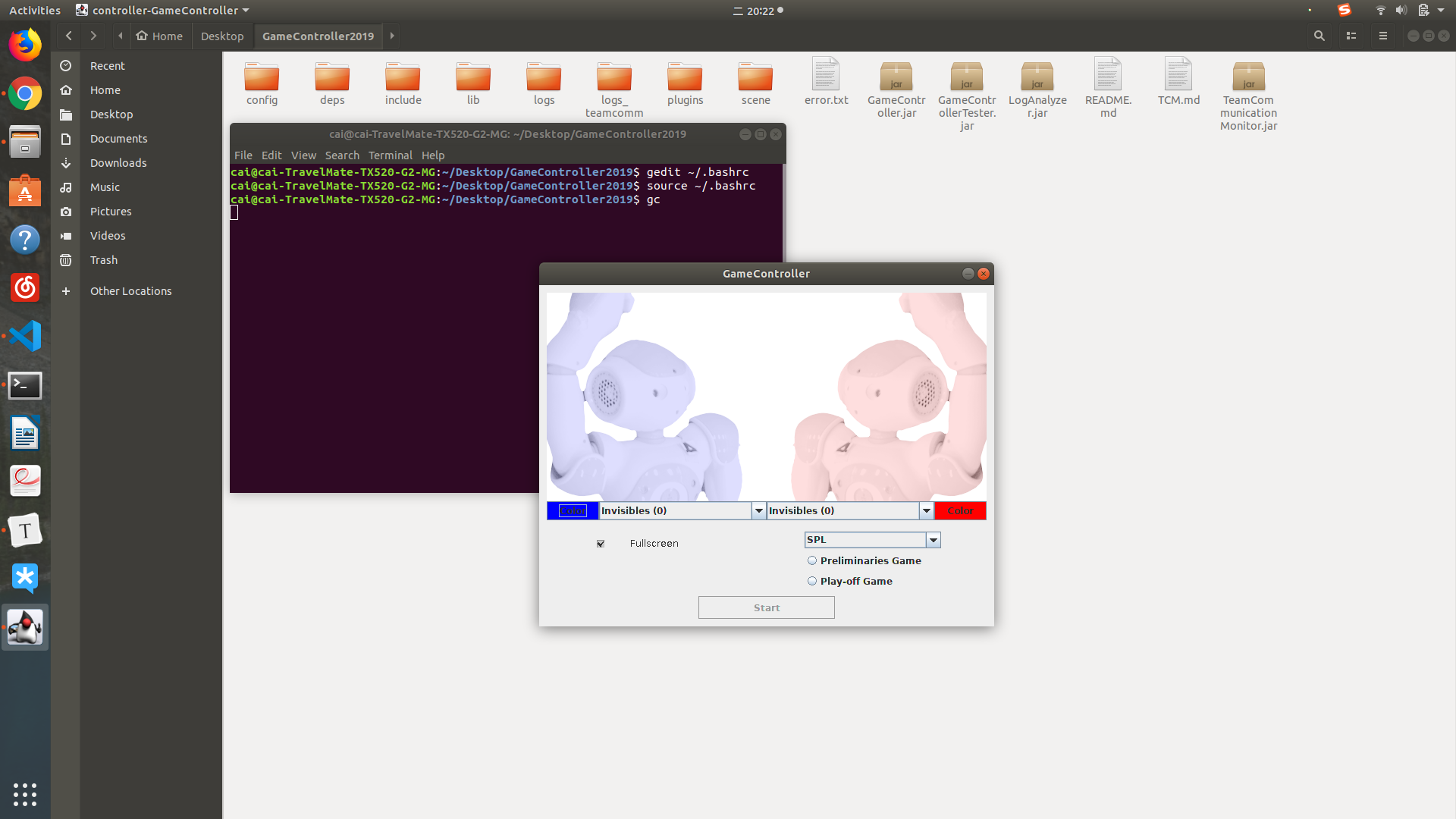Open the Edit menu in terminal
The height and width of the screenshot is (819, 1456).
pyautogui.click(x=271, y=155)
